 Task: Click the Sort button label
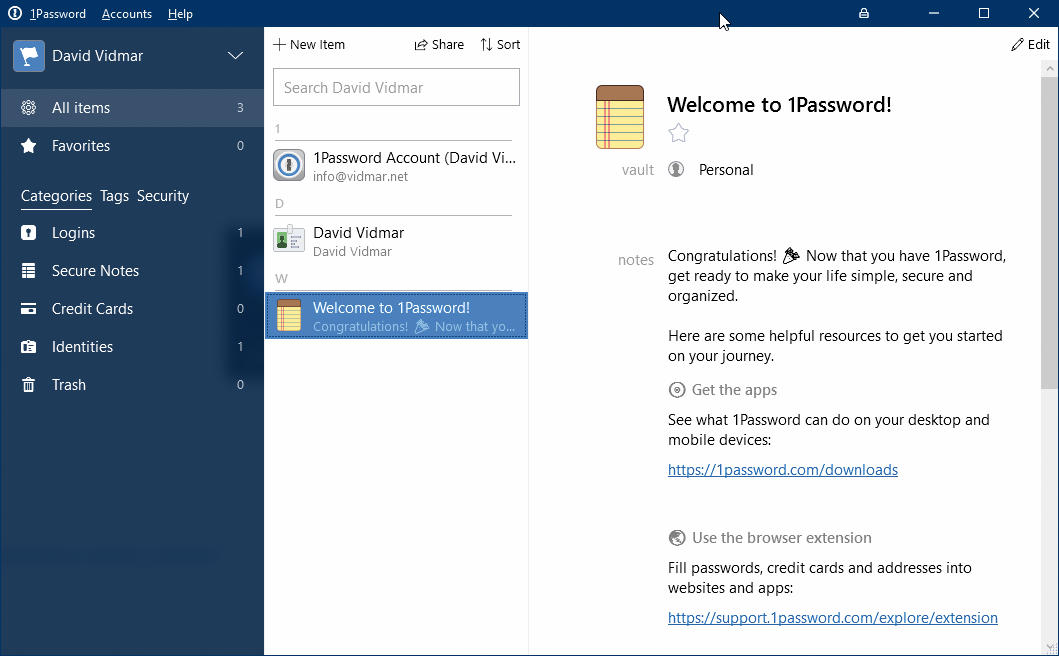[509, 45]
